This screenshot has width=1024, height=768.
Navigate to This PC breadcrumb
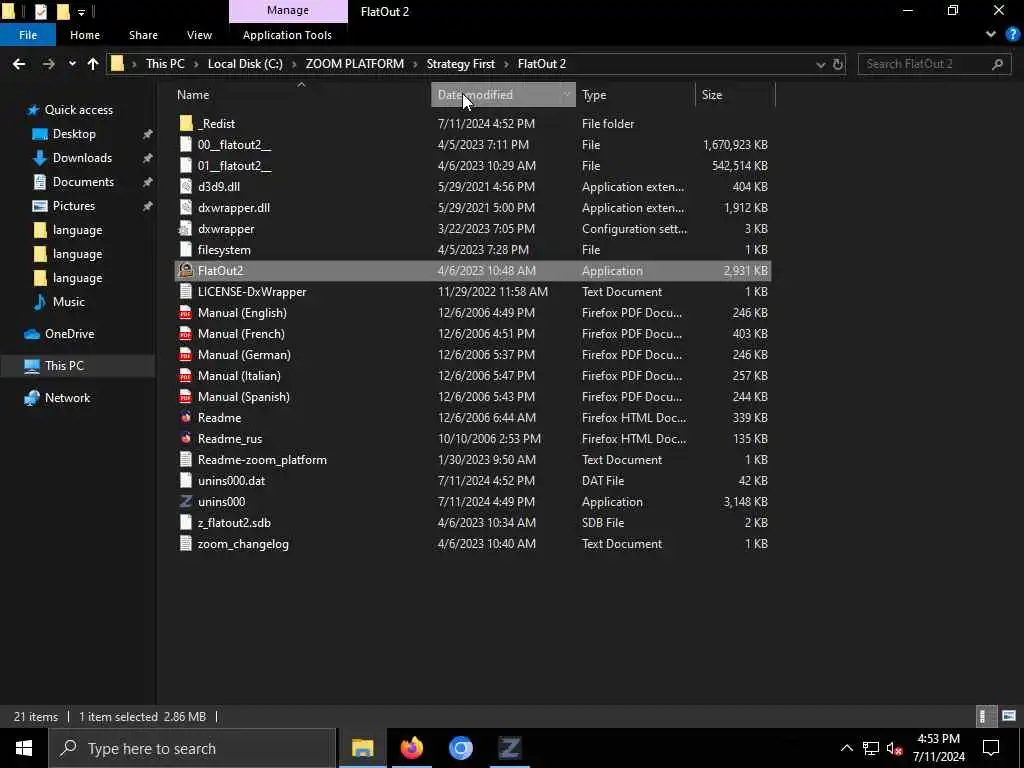[x=165, y=64]
